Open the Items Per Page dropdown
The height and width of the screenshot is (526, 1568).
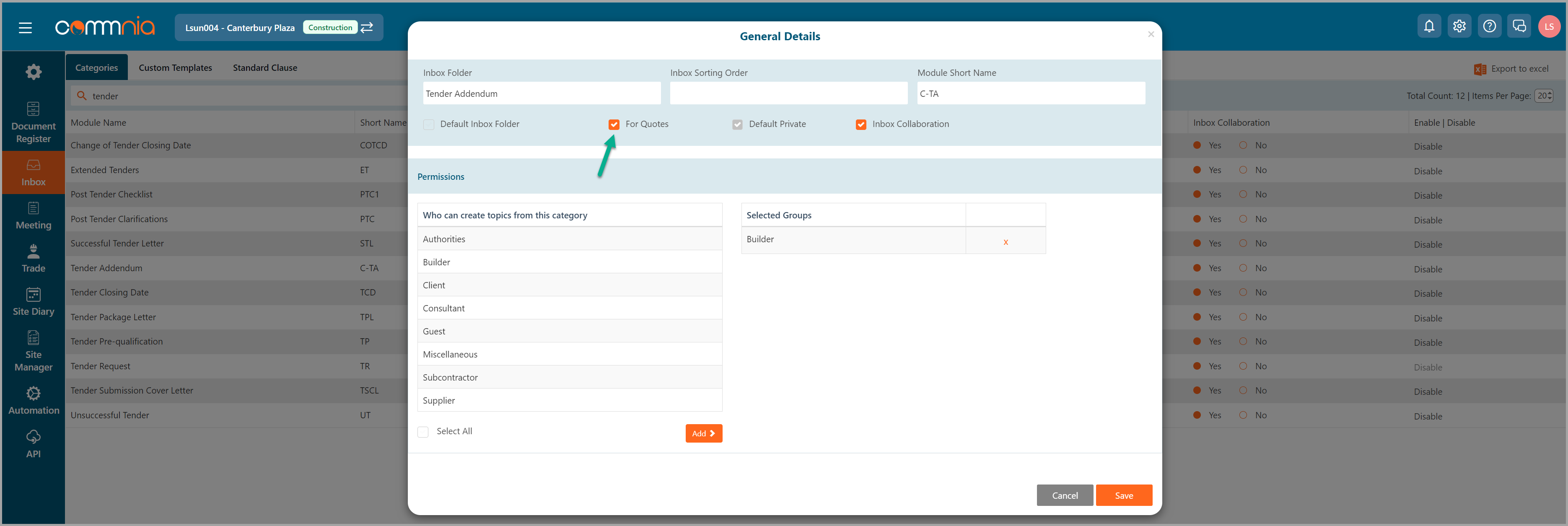(1543, 96)
